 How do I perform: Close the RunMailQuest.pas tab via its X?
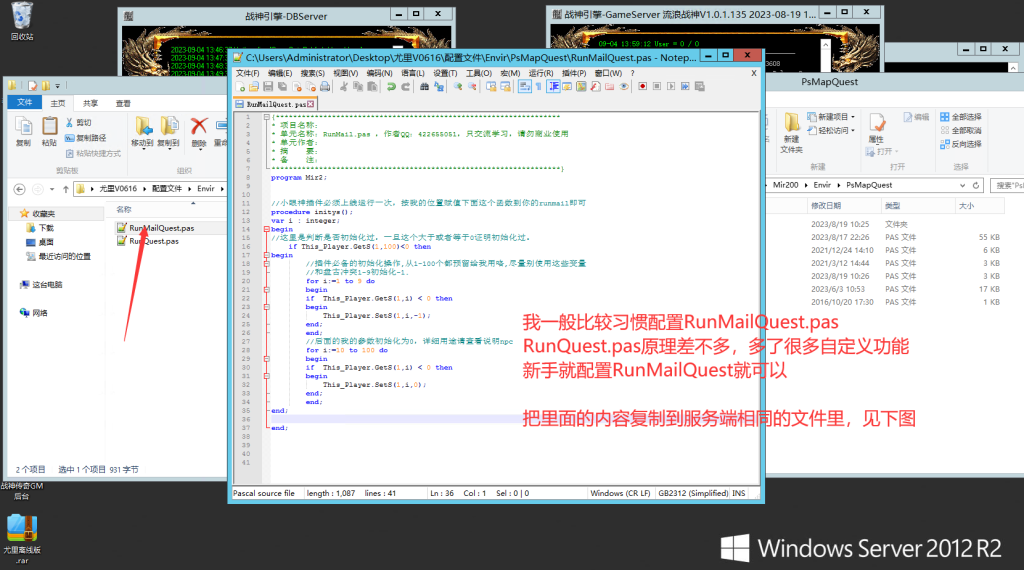(311, 104)
